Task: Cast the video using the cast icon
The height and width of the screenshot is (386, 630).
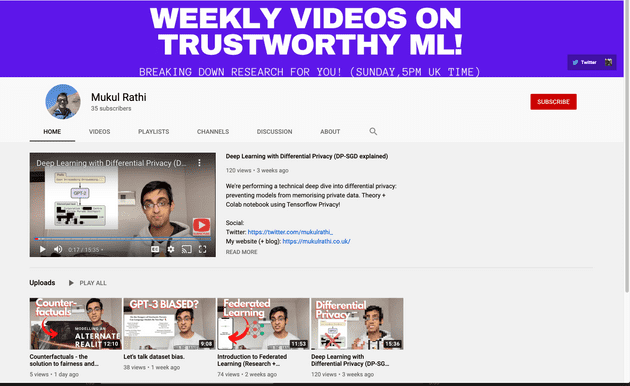Action: pos(186,249)
